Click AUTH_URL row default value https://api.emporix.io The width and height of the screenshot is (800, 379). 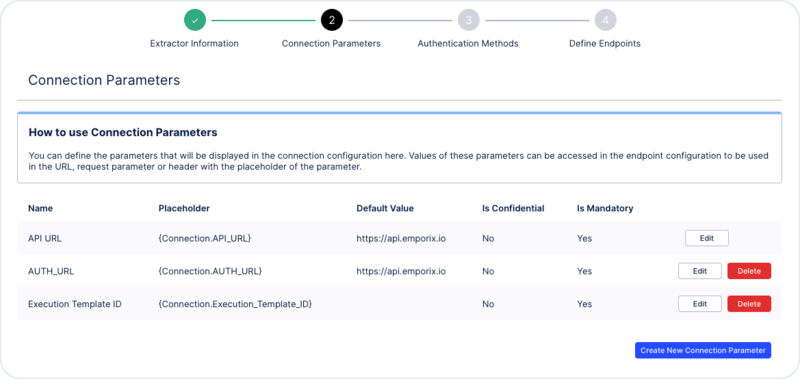[x=401, y=271]
